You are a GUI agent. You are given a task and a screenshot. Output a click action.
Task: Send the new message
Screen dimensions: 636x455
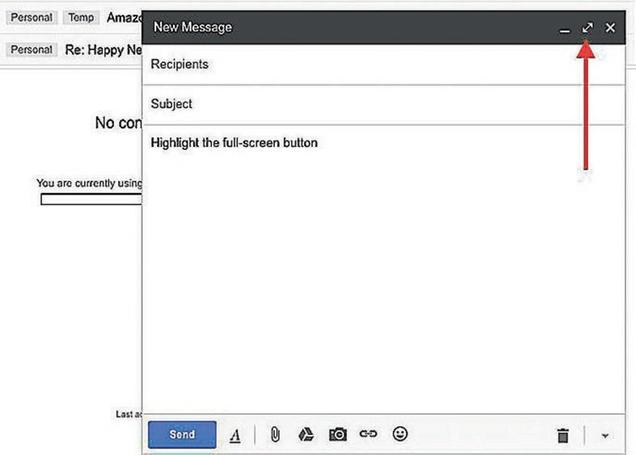(182, 434)
